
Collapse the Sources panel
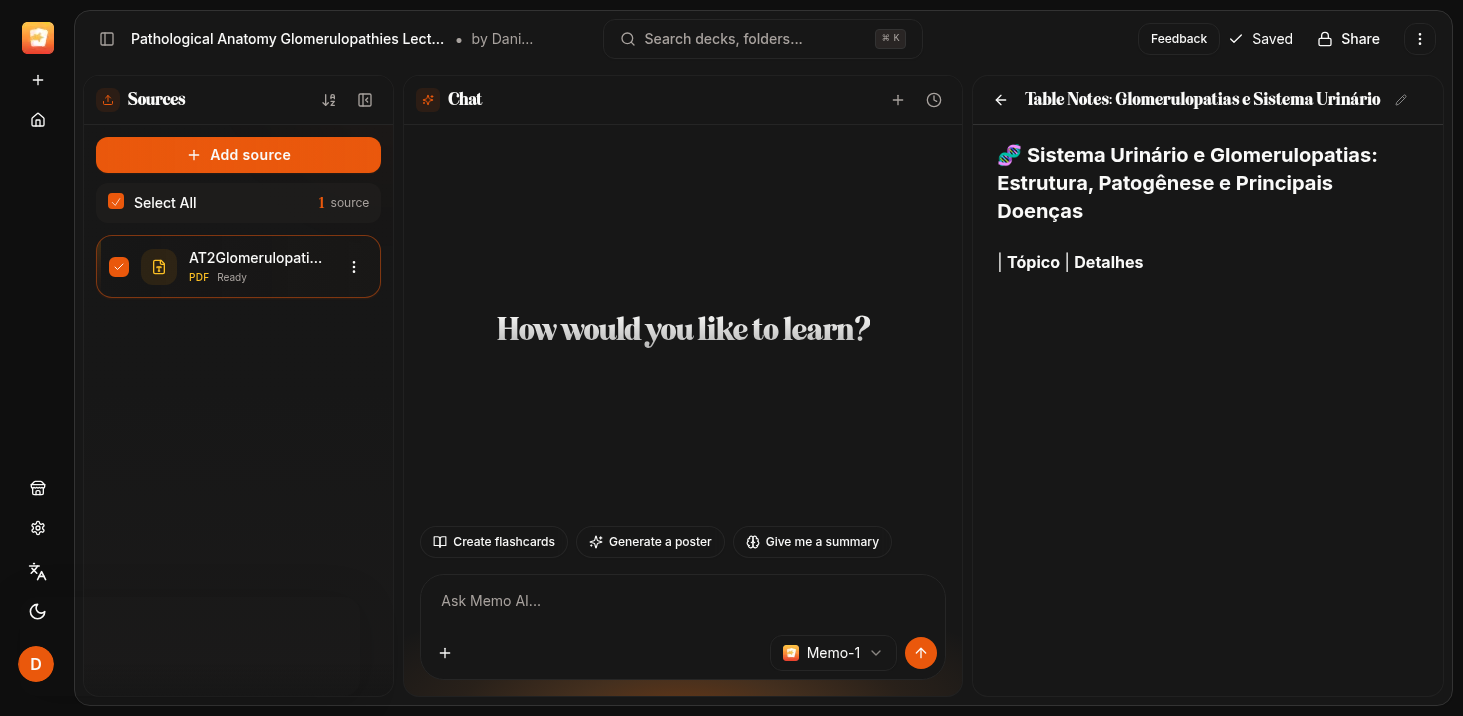pos(365,100)
